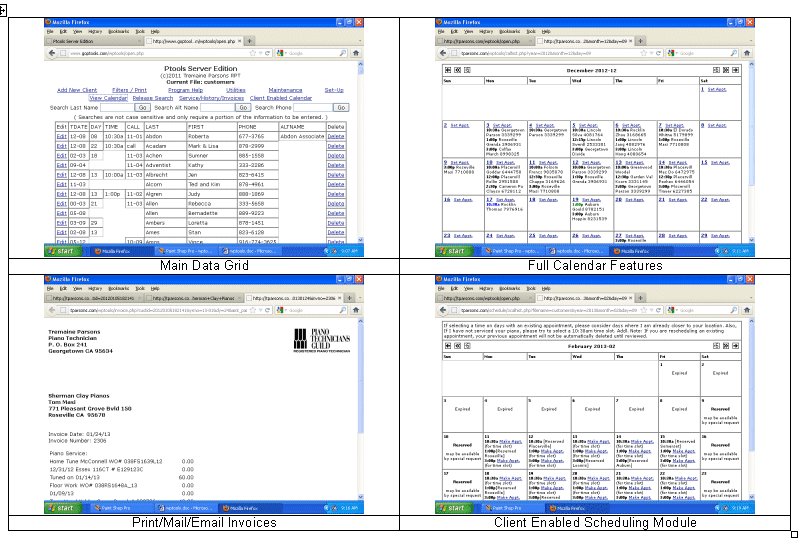
Task: Click Firefox back arrow in invoice browser window
Action: click(50, 309)
